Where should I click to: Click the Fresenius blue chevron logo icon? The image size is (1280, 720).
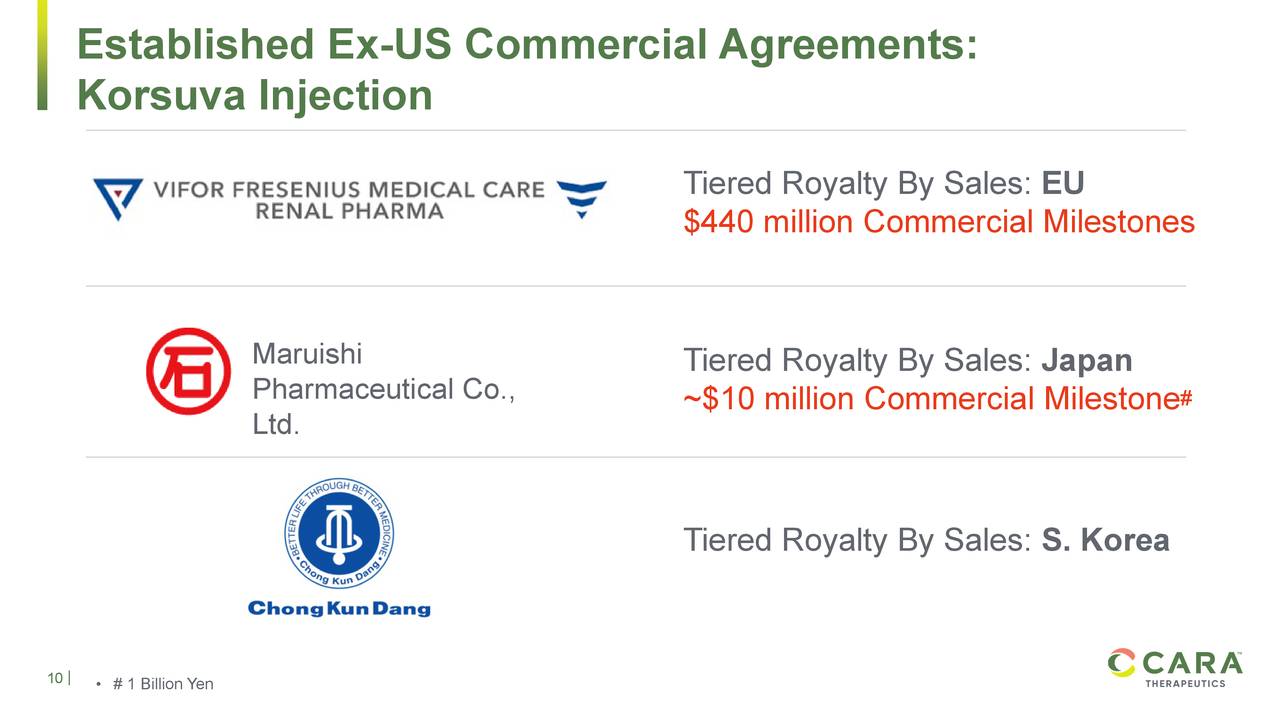click(581, 199)
